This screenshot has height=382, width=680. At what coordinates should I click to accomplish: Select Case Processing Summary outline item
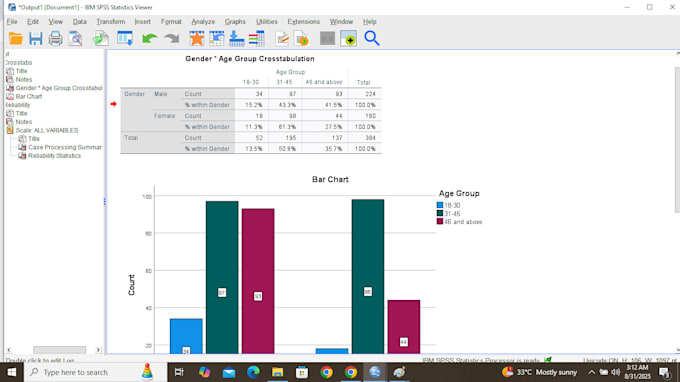click(65, 147)
